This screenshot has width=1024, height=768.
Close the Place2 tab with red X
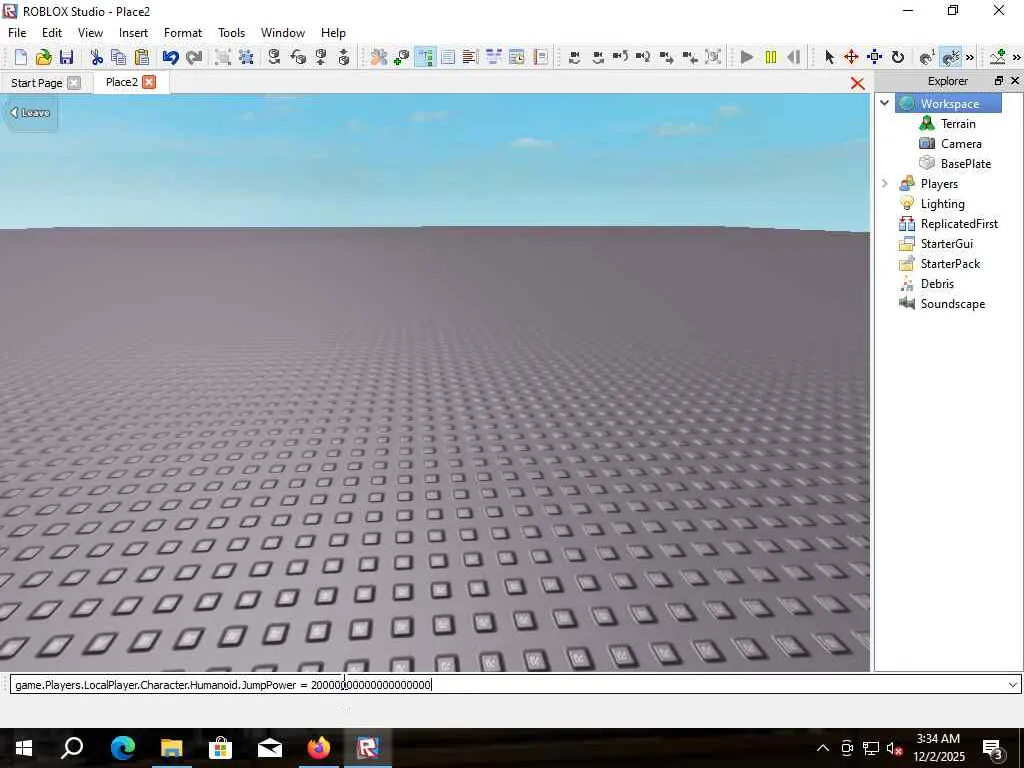click(150, 82)
